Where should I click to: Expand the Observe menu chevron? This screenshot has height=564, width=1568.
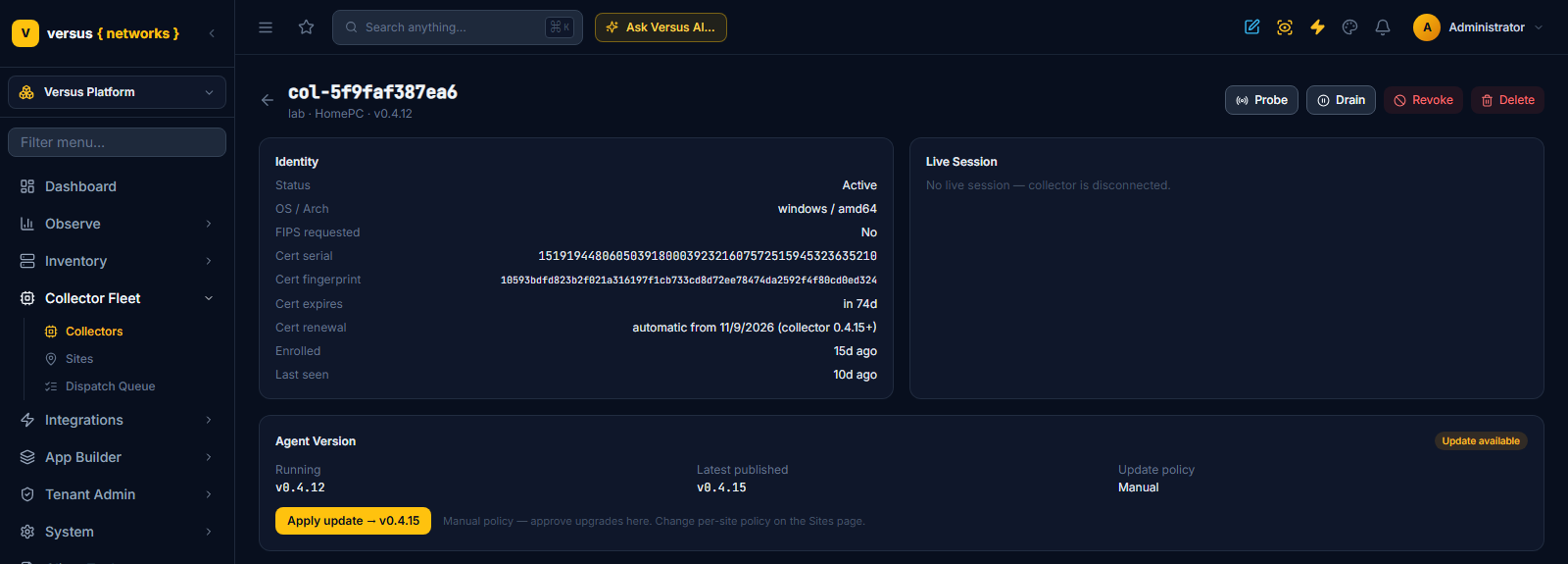pos(209,224)
